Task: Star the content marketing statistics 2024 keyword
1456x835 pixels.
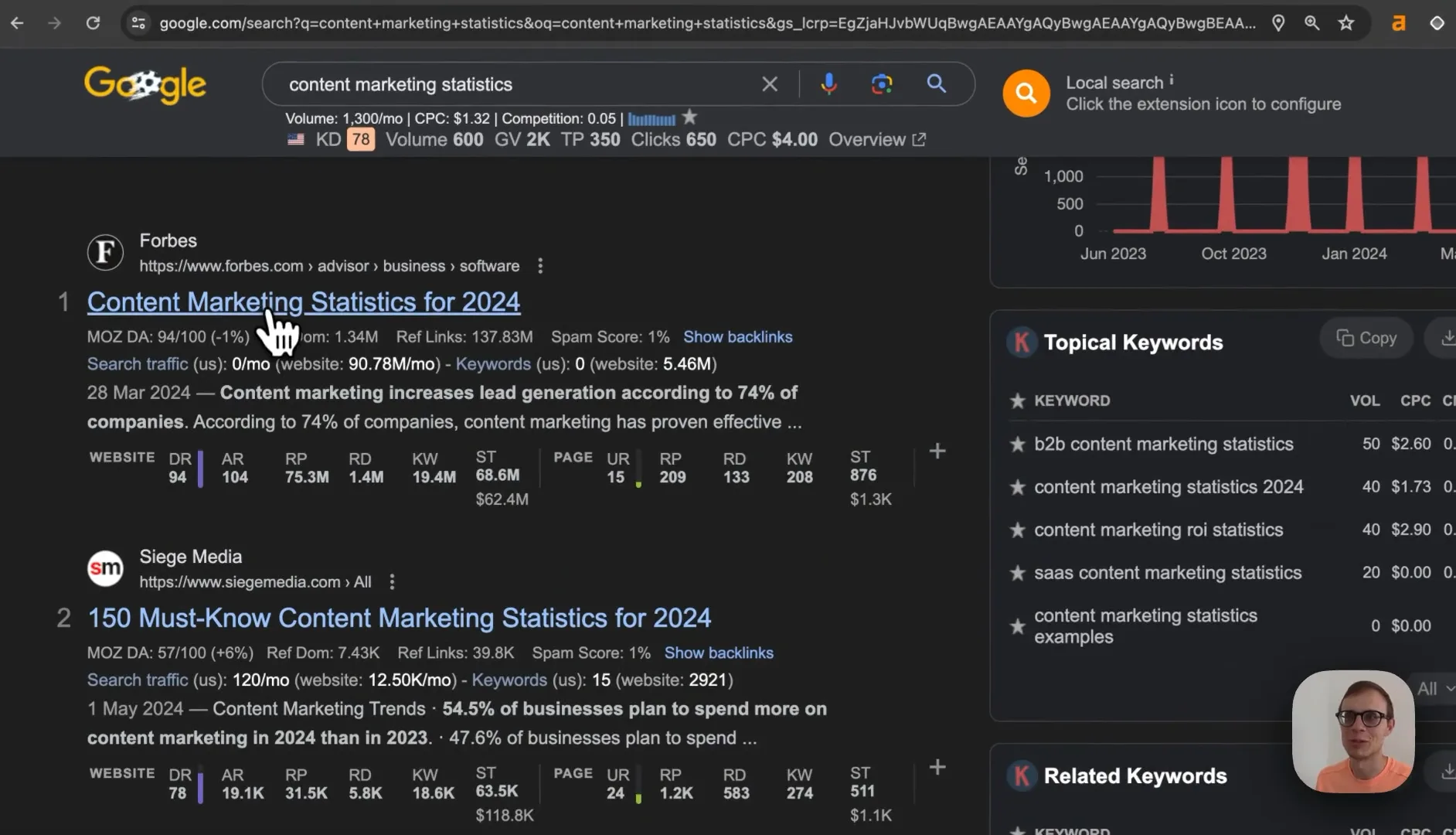Action: click(x=1018, y=487)
